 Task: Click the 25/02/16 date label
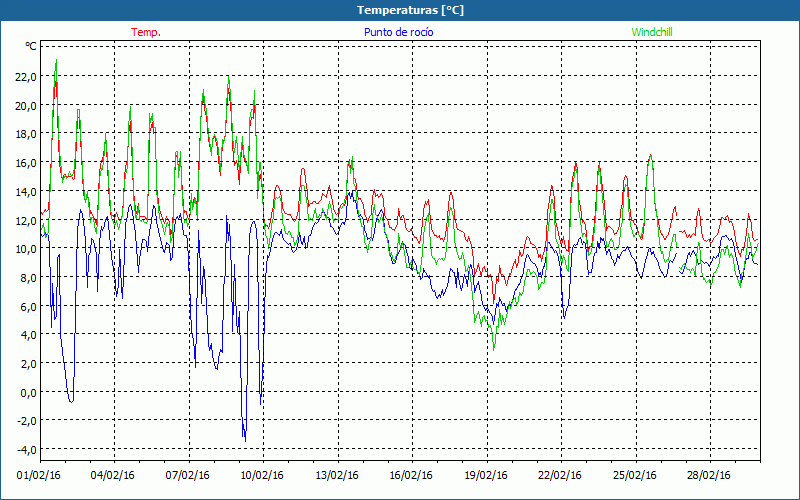click(634, 476)
